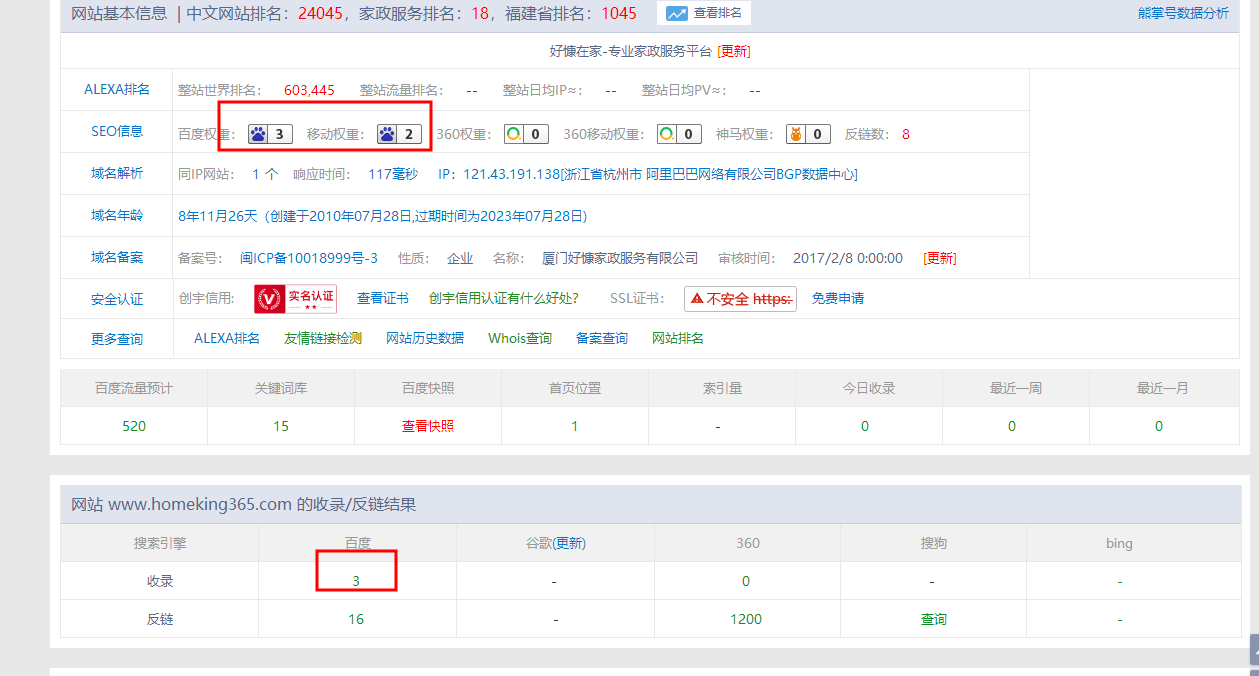1259x676 pixels.
Task: Click the 神马权重 icon badge
Action: point(808,134)
